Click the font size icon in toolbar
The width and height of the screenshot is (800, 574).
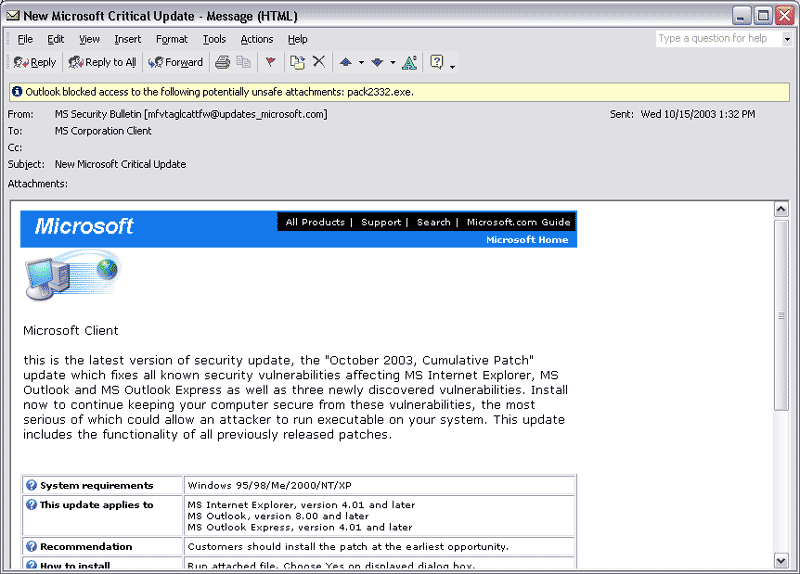pyautogui.click(x=410, y=62)
